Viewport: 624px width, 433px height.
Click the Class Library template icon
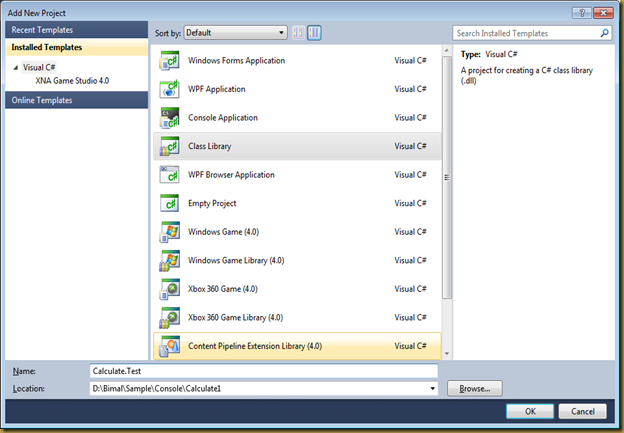170,146
